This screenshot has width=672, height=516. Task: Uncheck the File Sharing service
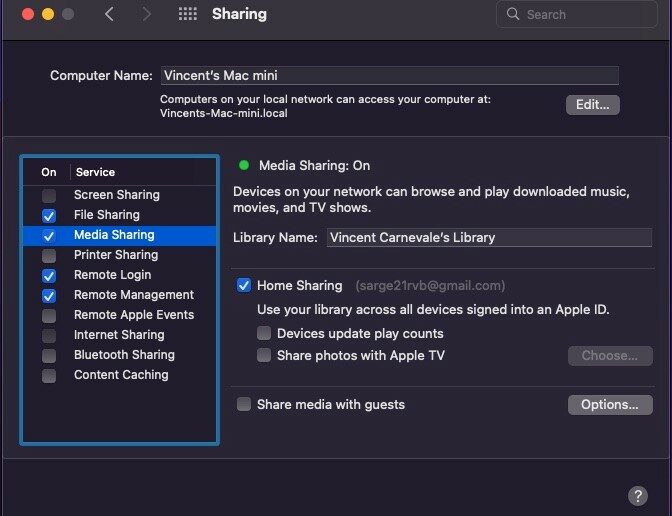(x=49, y=215)
